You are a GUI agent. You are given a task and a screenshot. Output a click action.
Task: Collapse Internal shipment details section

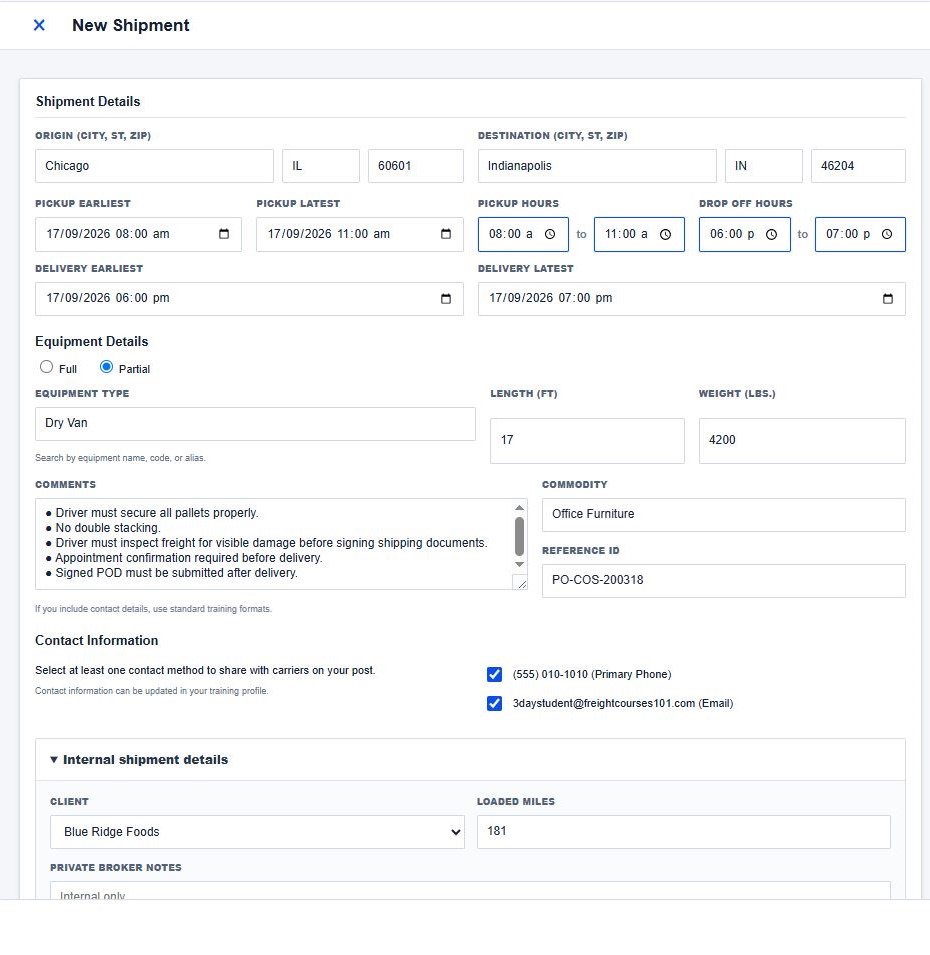(139, 759)
